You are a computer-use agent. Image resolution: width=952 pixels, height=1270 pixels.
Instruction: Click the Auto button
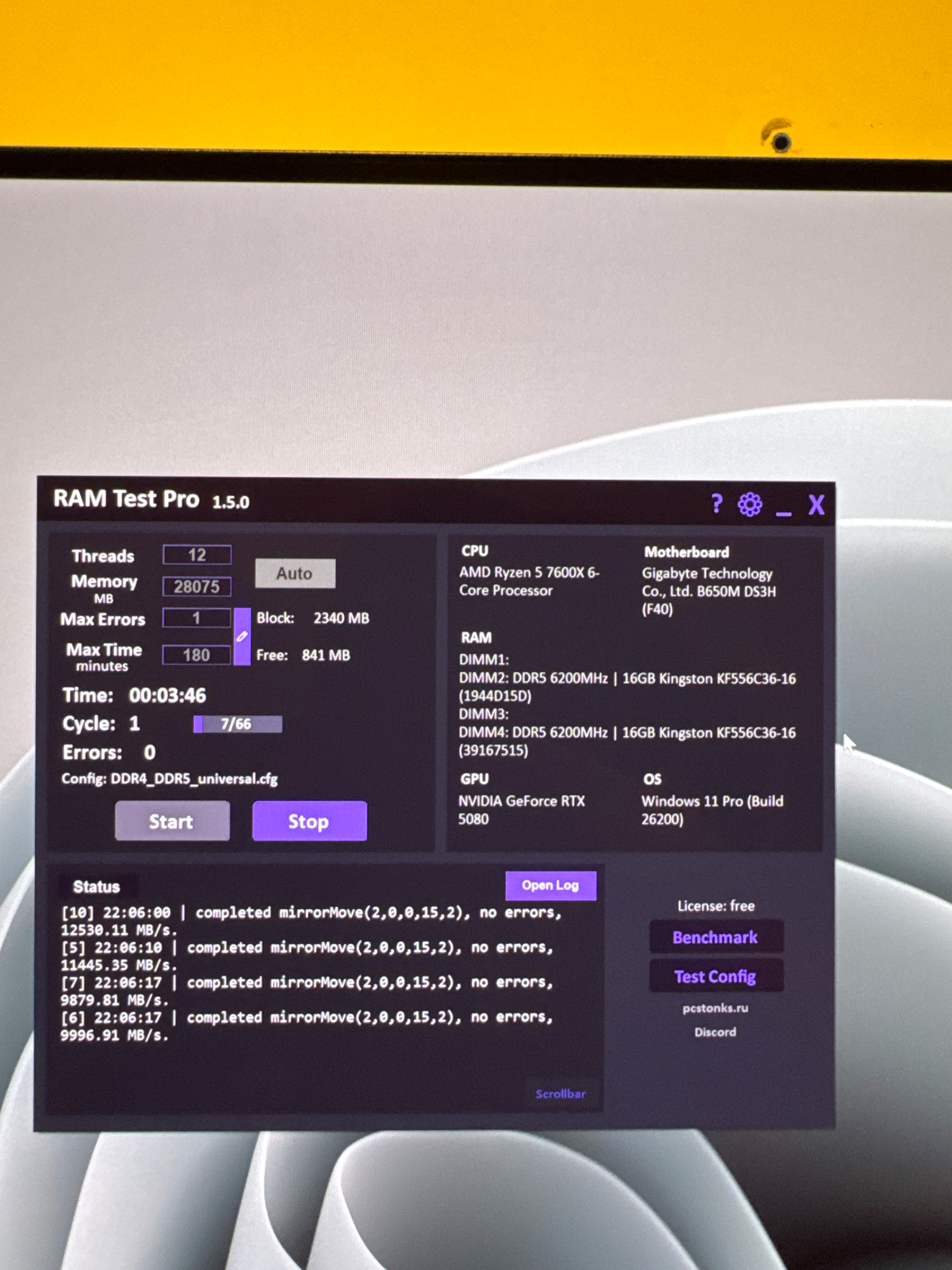click(295, 573)
